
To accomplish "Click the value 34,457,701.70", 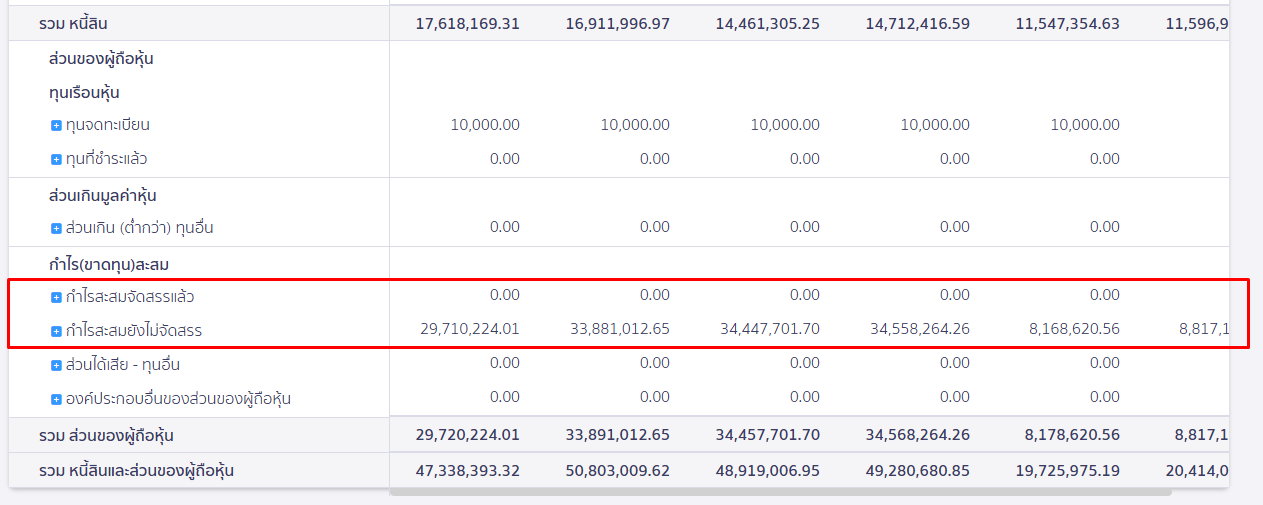I will (768, 435).
